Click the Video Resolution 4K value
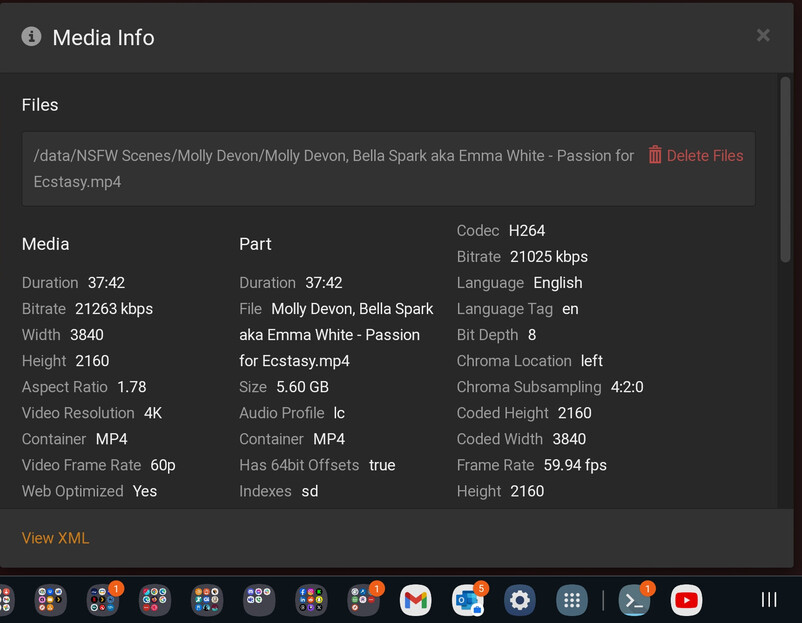 [x=152, y=413]
